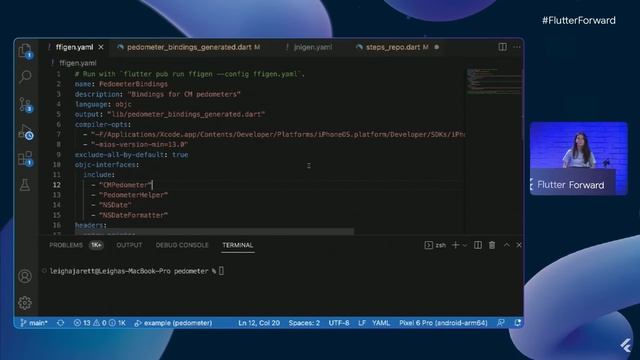The width and height of the screenshot is (640, 360).
Task: Open errors and warnings count indicator
Action: click(100, 323)
